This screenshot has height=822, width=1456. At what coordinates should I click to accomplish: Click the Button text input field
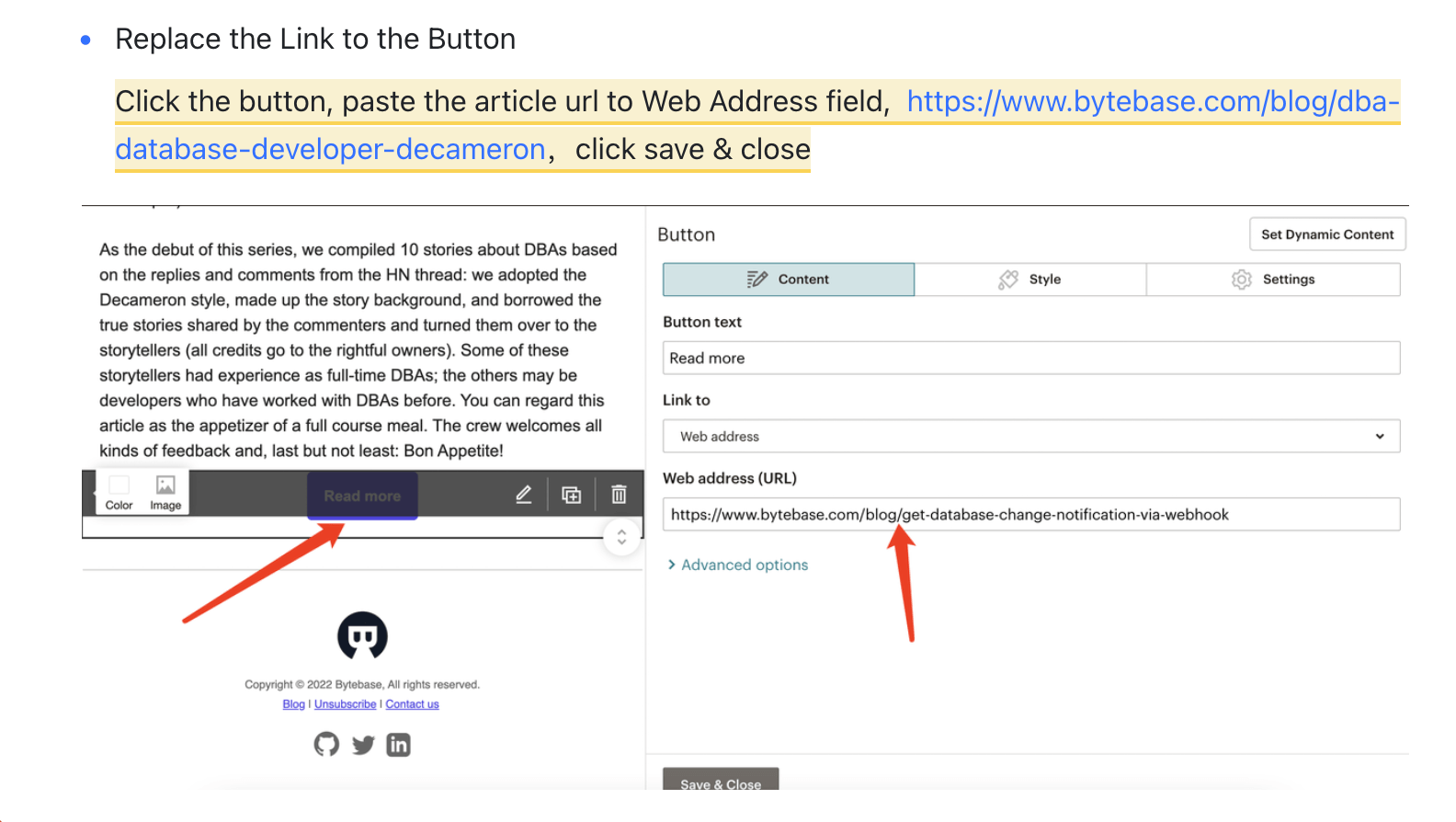pyautogui.click(x=1031, y=358)
